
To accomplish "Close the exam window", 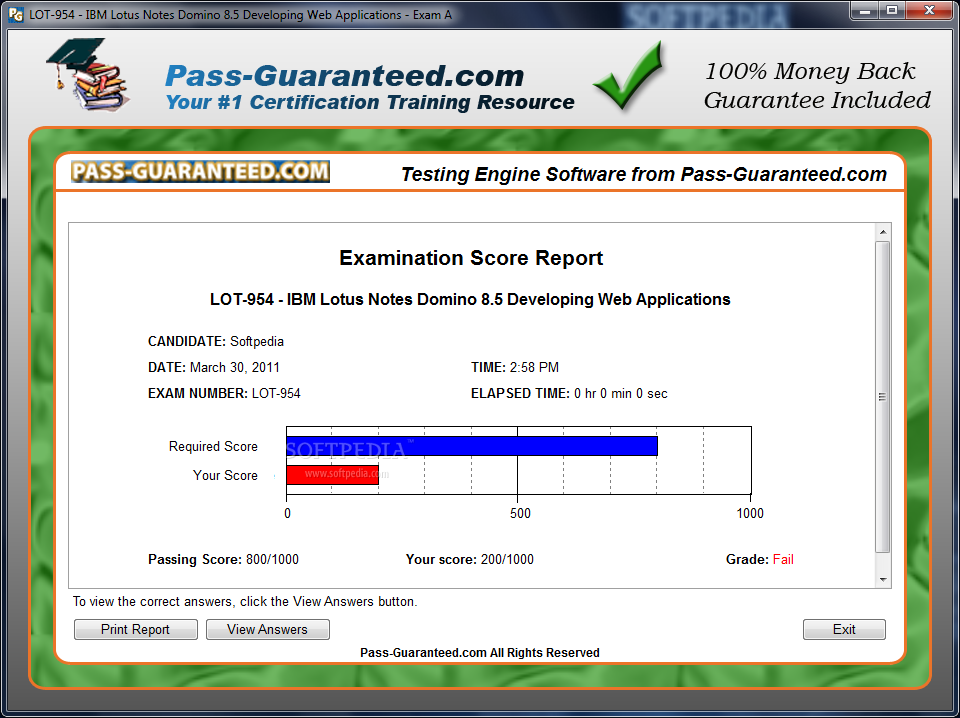I will pos(929,10).
